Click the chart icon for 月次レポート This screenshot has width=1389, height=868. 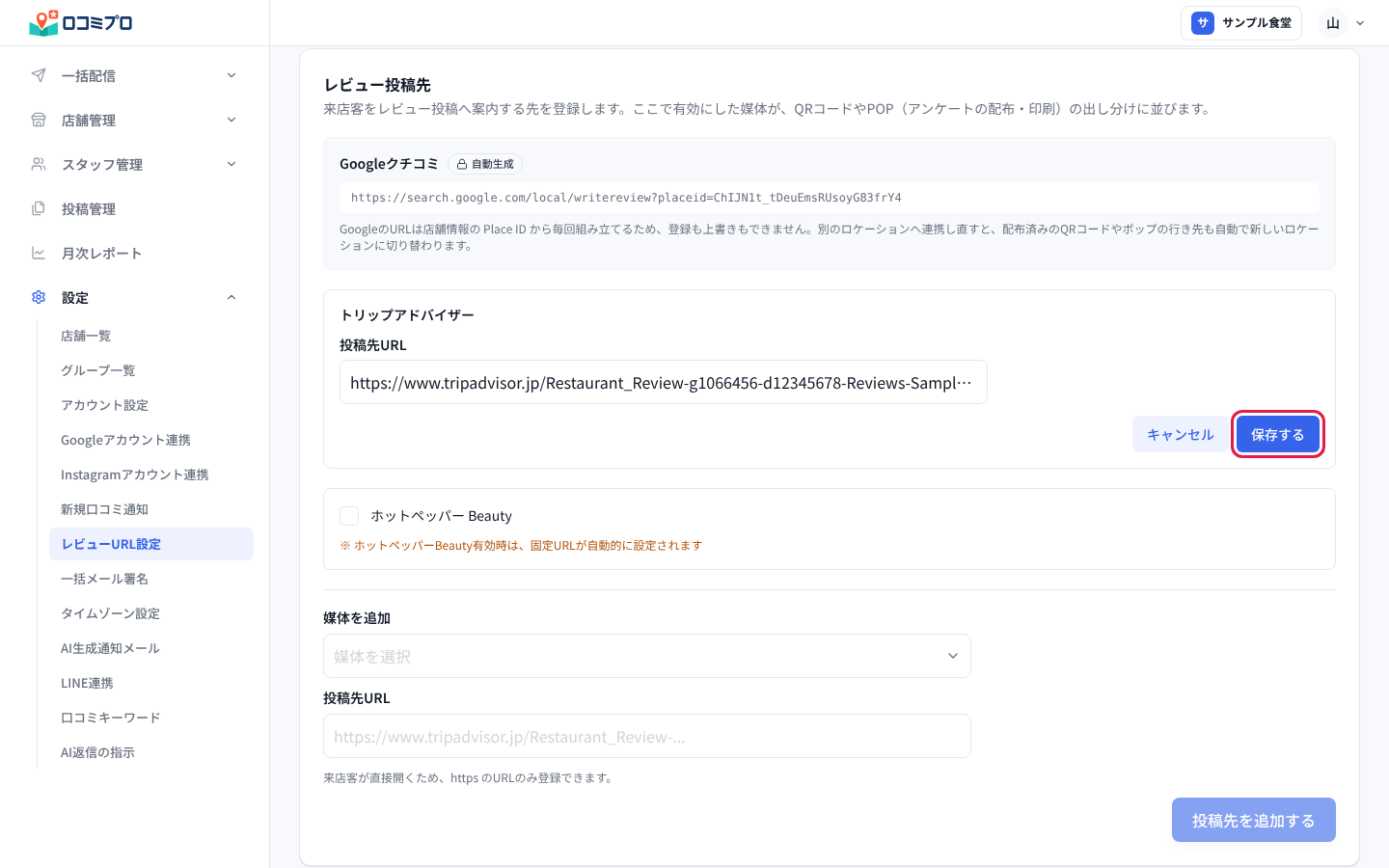coord(39,253)
